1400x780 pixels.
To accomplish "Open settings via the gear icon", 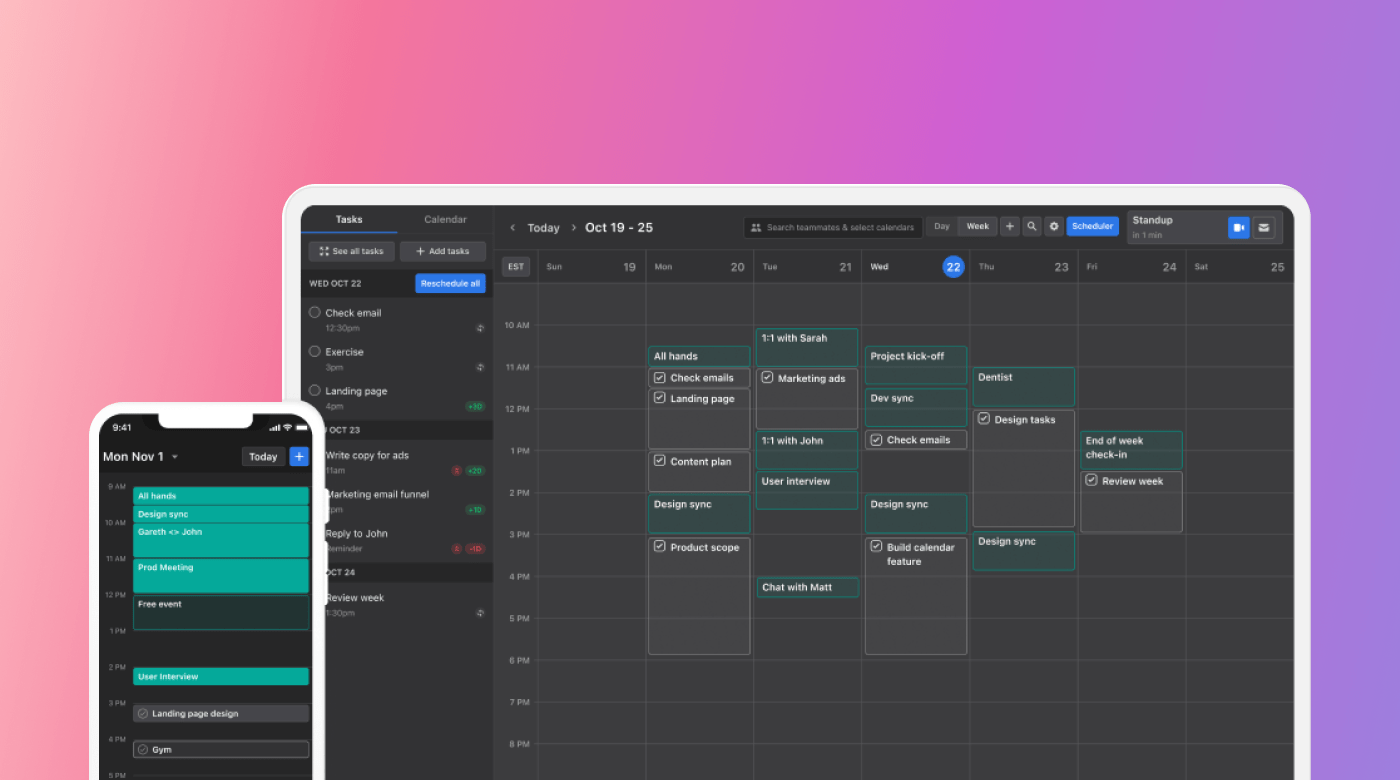I will [1054, 227].
